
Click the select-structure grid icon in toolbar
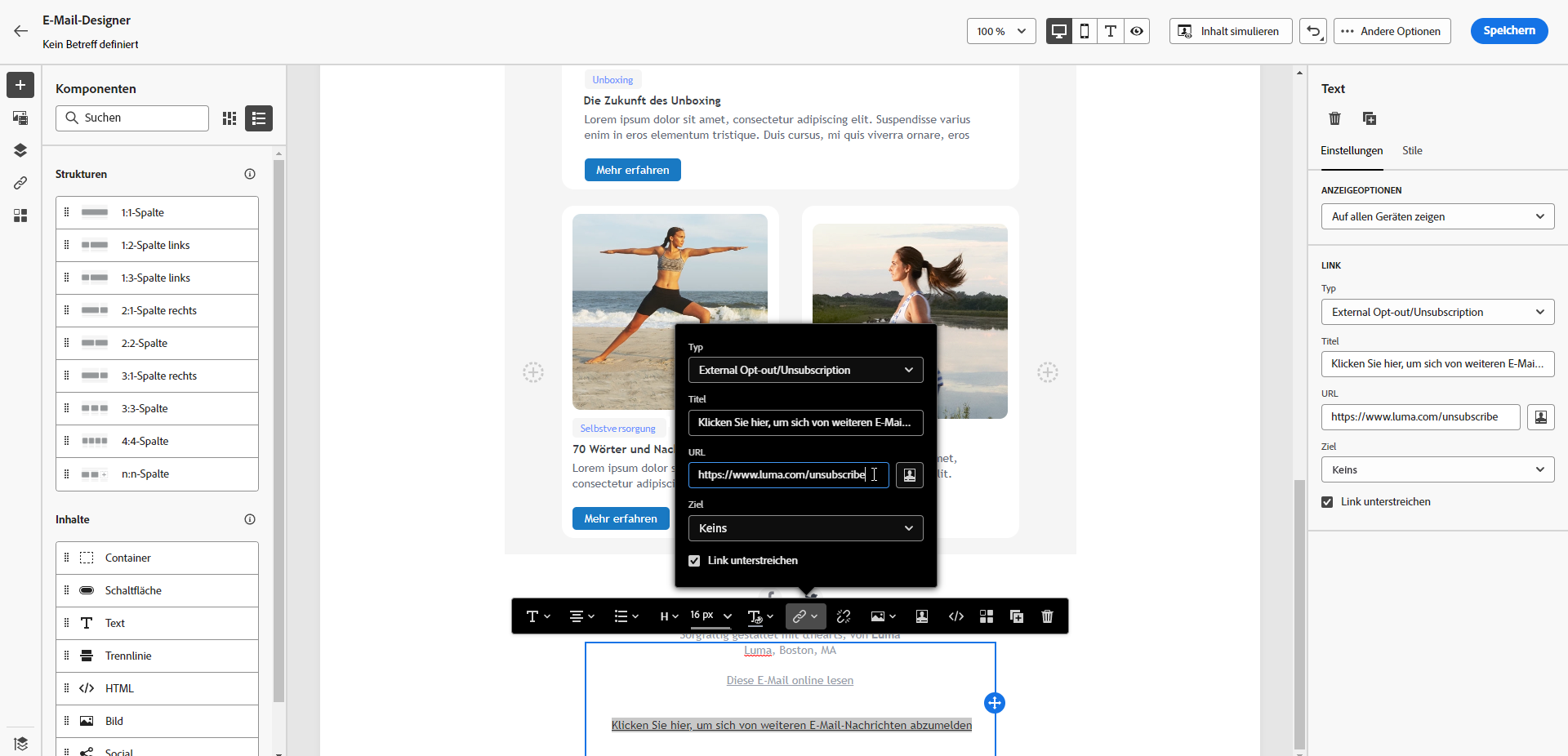click(x=987, y=616)
